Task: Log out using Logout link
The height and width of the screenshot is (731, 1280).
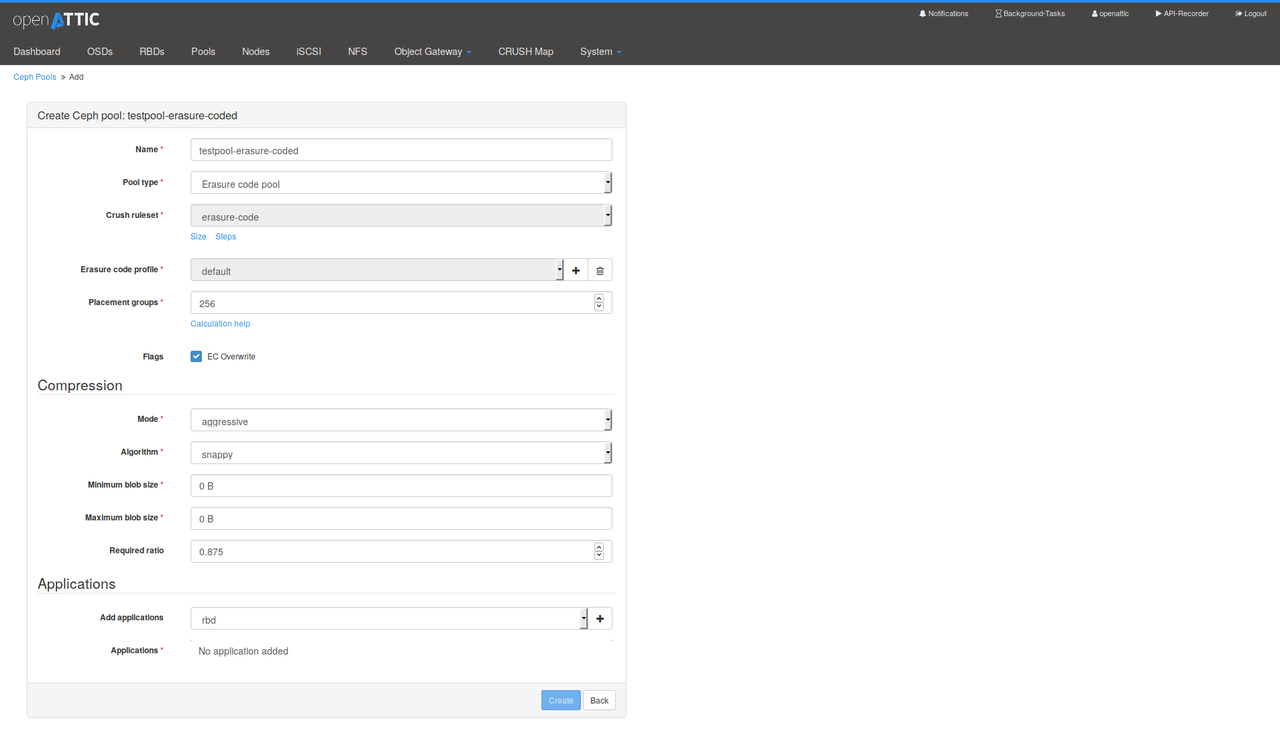Action: [x=1251, y=14]
